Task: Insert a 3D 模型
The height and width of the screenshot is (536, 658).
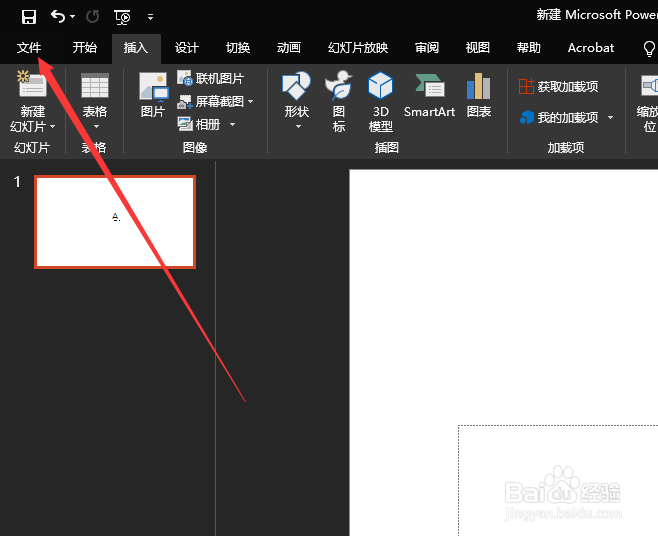Action: [380, 102]
